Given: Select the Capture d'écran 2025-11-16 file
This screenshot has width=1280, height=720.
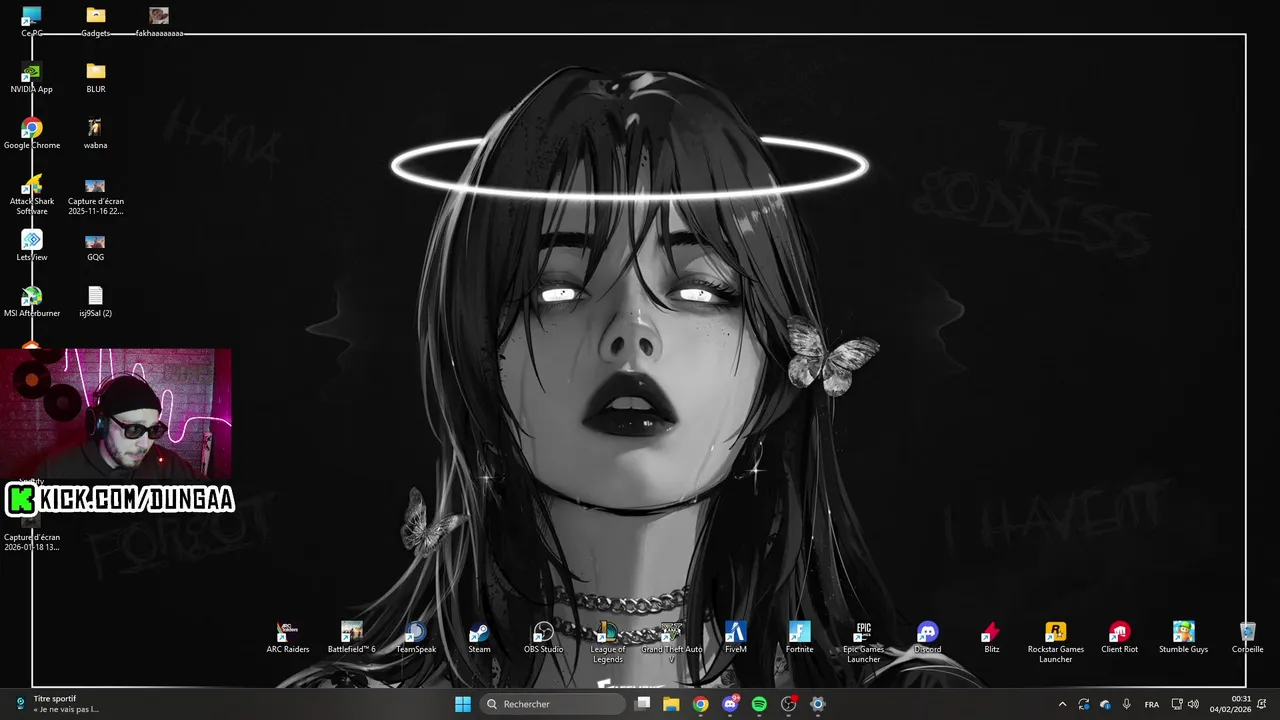Looking at the screenshot, I should pyautogui.click(x=96, y=195).
